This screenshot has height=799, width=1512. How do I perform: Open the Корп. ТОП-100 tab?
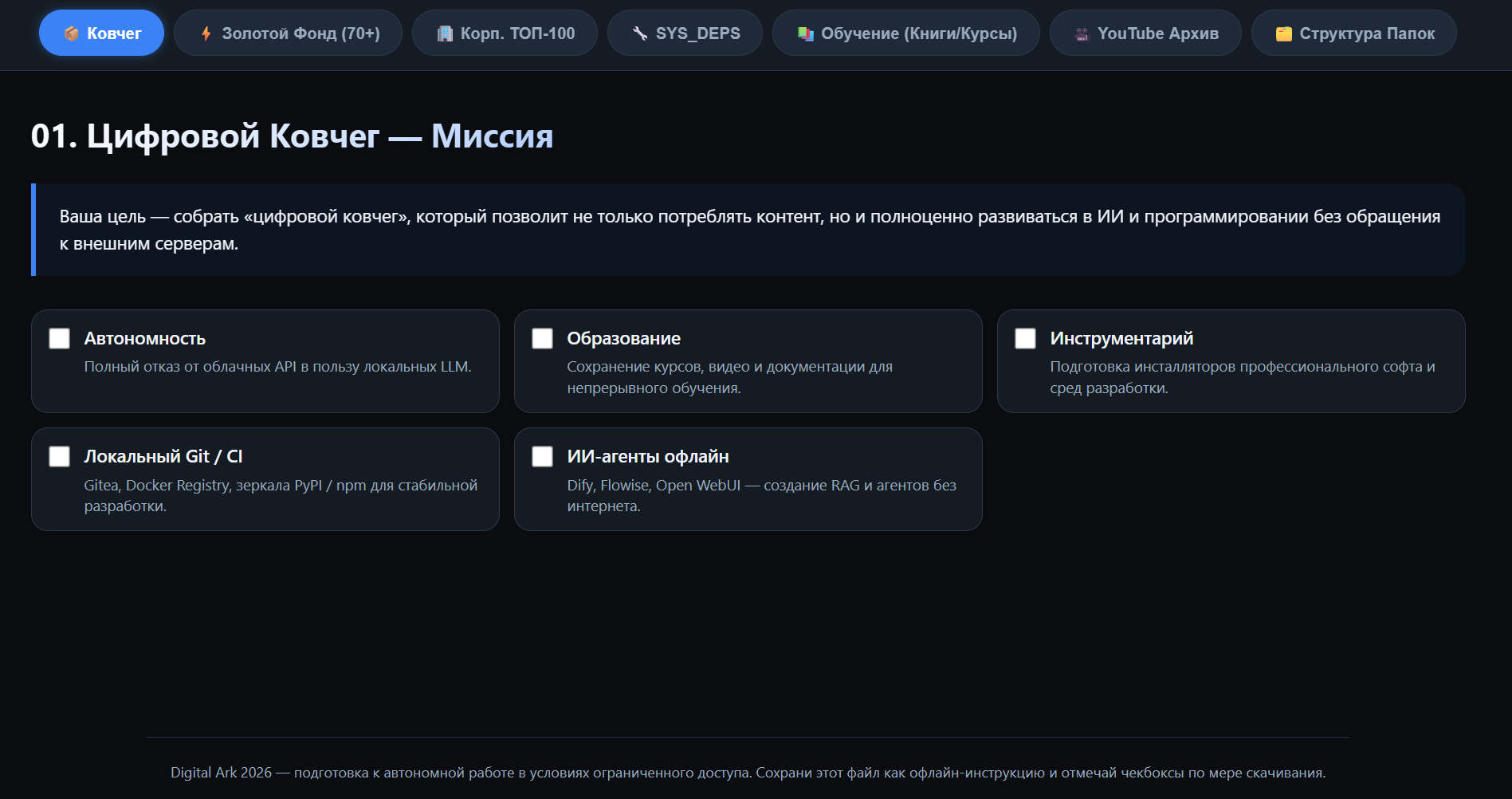pos(505,33)
